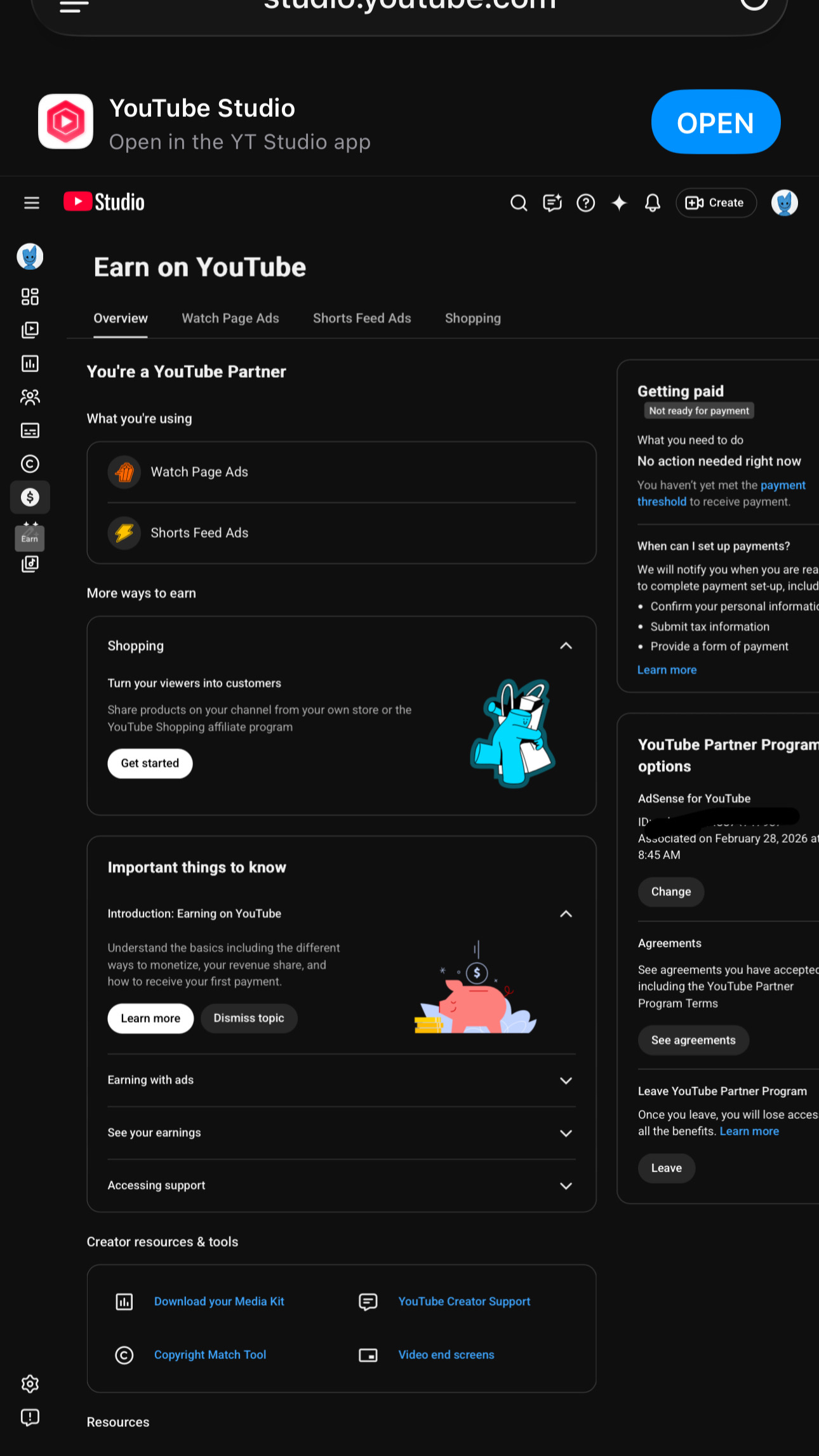Expand the Earning with ads topic
Screen dimensions: 819x1456
click(342, 1080)
